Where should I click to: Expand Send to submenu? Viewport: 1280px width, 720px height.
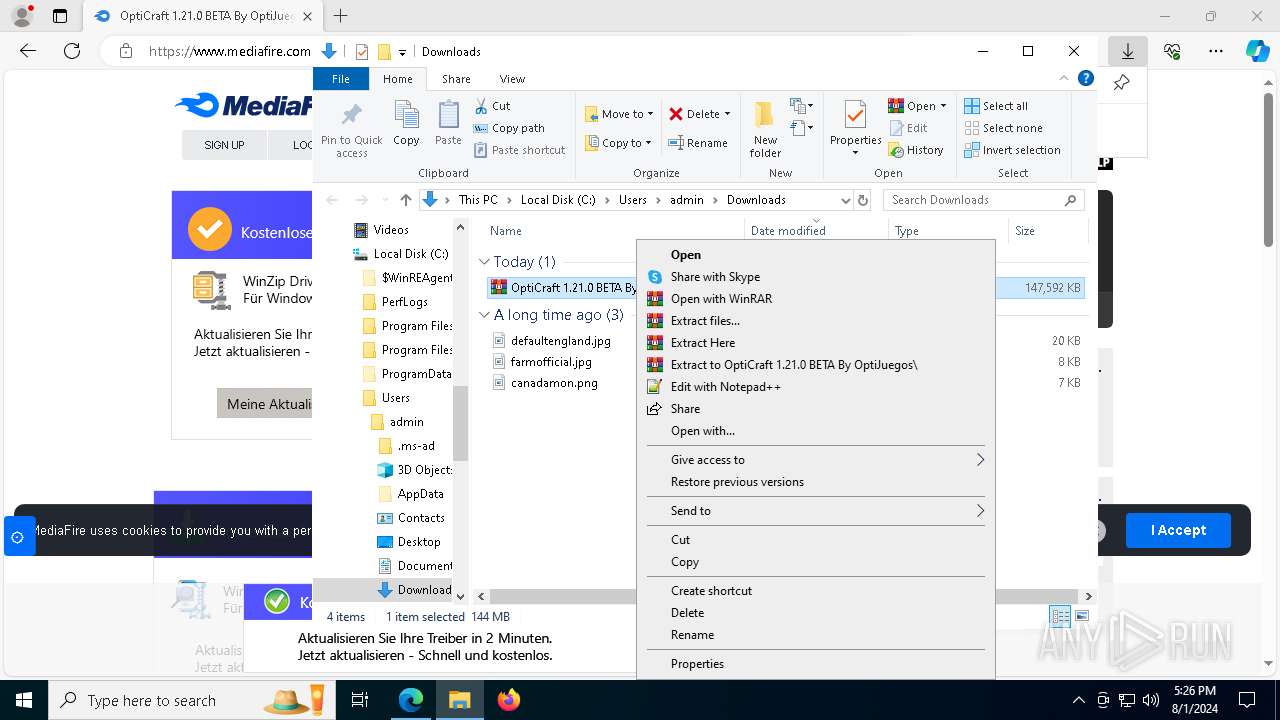click(980, 511)
